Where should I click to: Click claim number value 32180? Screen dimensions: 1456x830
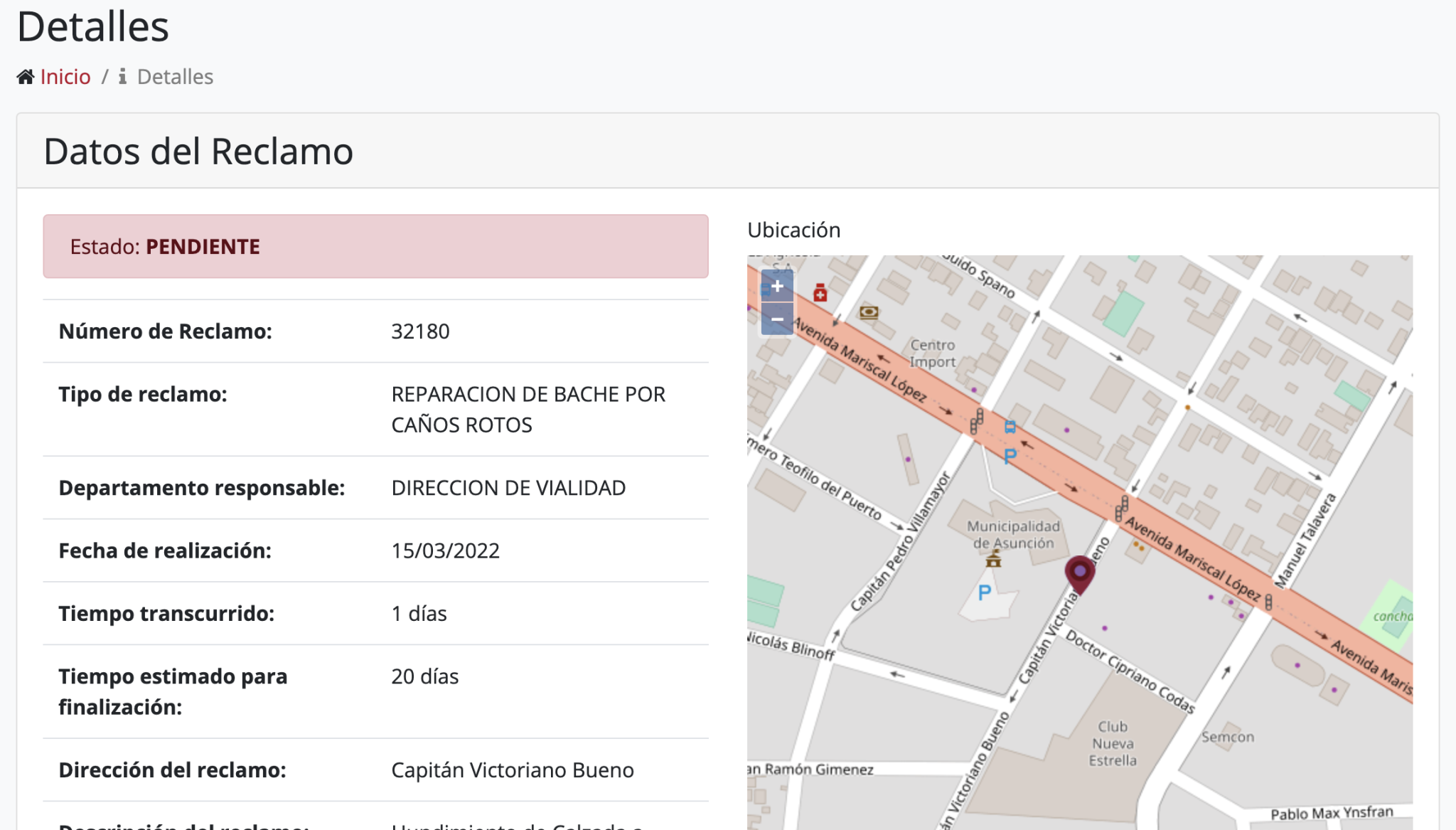pos(420,331)
